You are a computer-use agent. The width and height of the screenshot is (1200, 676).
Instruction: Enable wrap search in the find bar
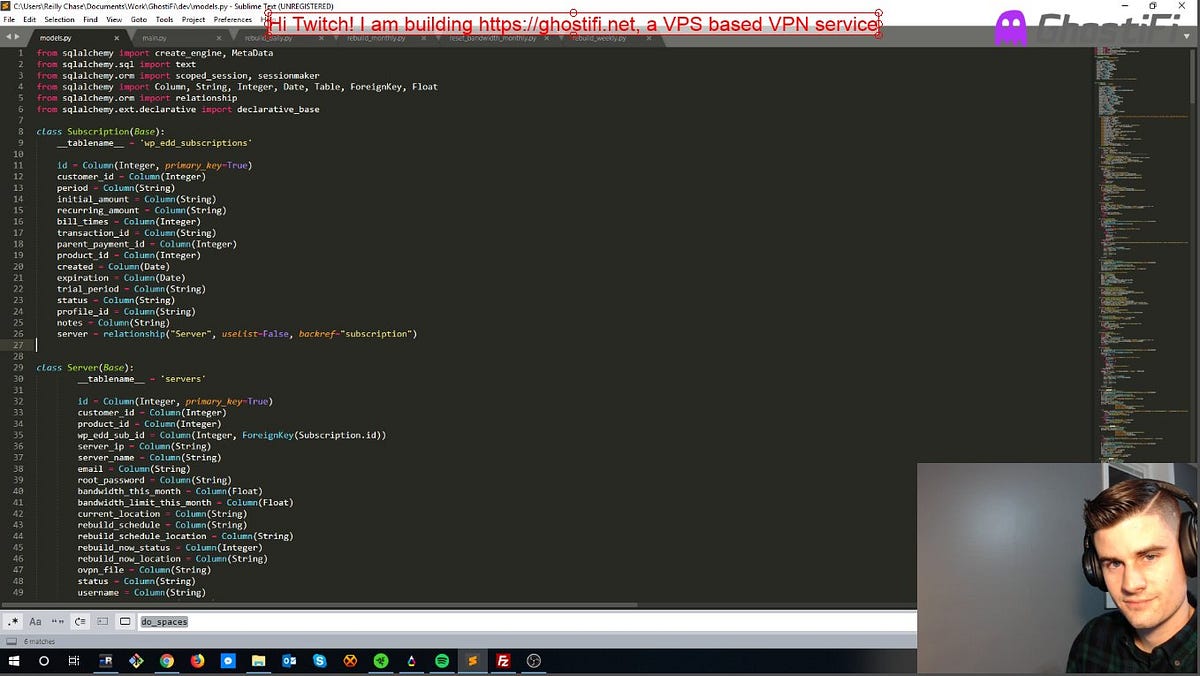(79, 621)
